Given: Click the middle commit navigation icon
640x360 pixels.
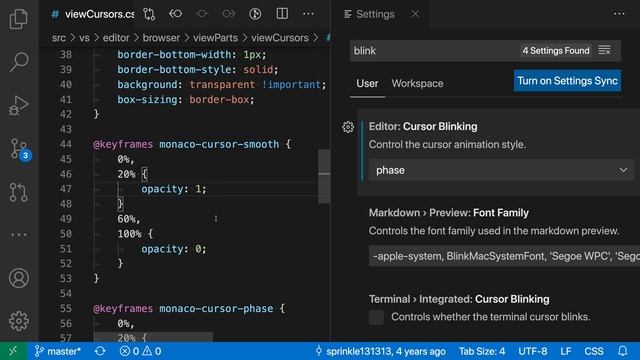Looking at the screenshot, I should coord(202,14).
